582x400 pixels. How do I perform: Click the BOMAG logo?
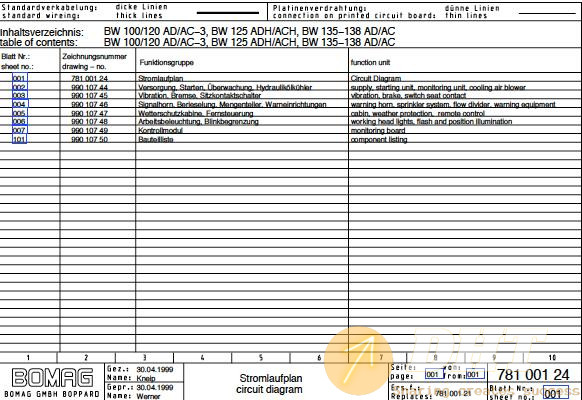52,378
